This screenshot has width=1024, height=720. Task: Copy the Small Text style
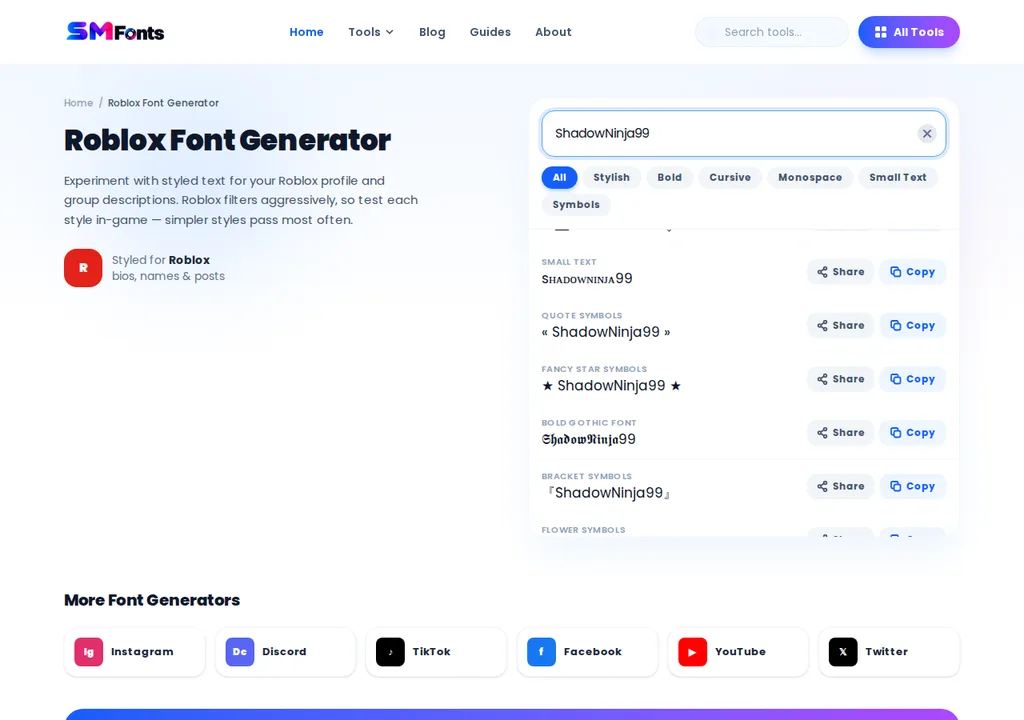pyautogui.click(x=912, y=272)
